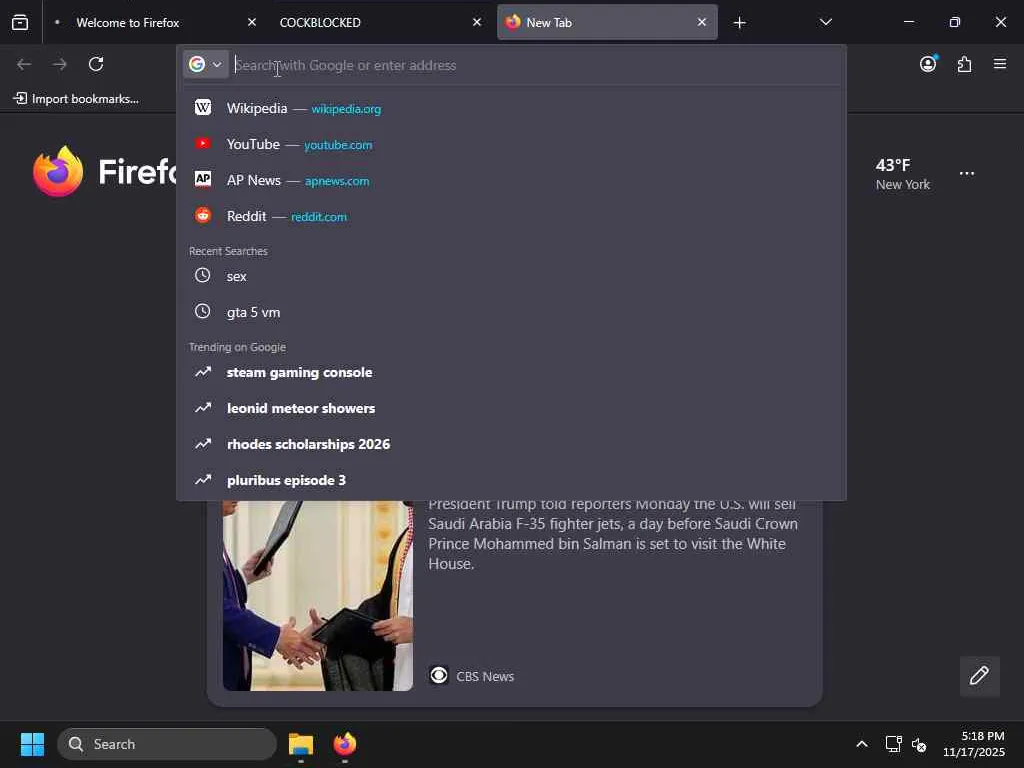
Task: Open the network status tray icon
Action: point(893,744)
